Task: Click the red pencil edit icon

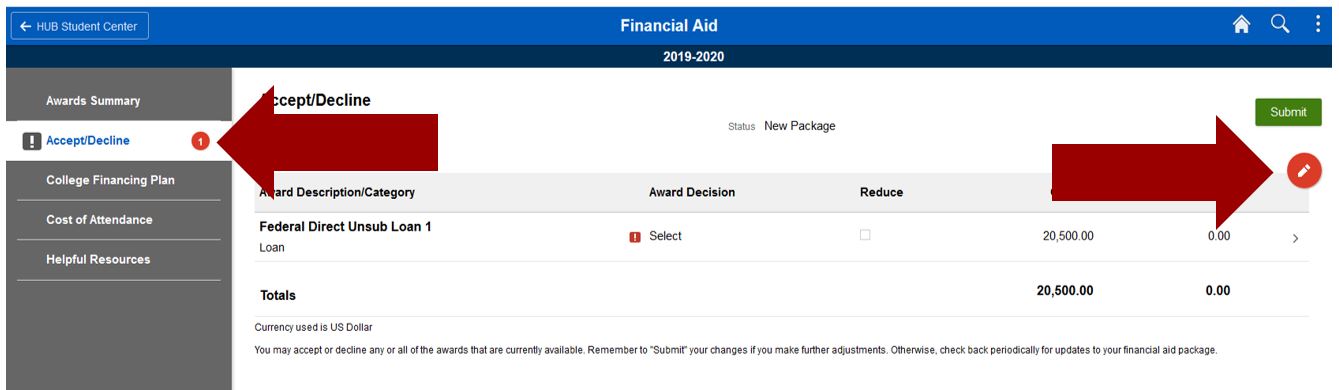Action: (x=1302, y=171)
